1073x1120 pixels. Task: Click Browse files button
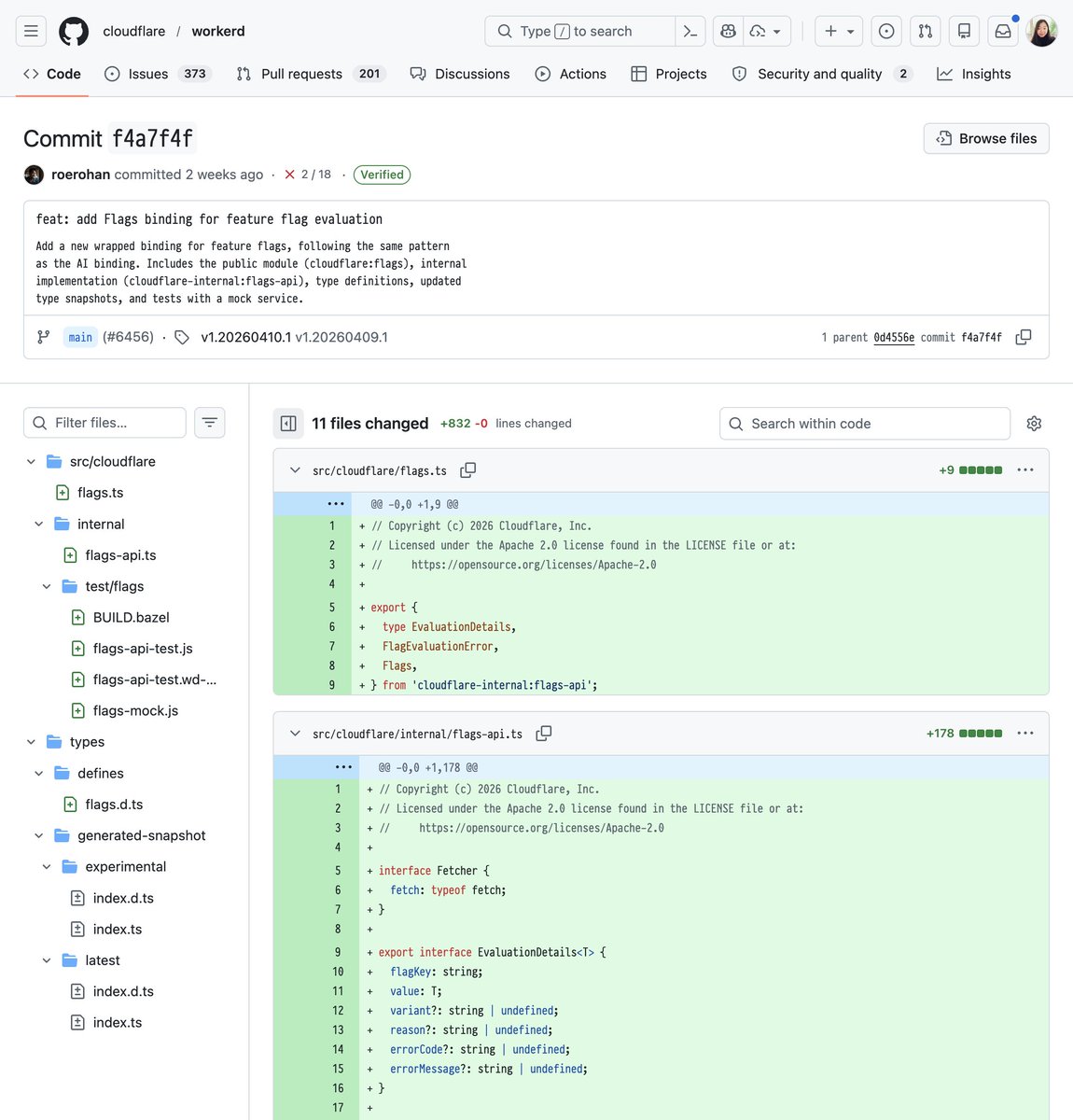point(986,138)
